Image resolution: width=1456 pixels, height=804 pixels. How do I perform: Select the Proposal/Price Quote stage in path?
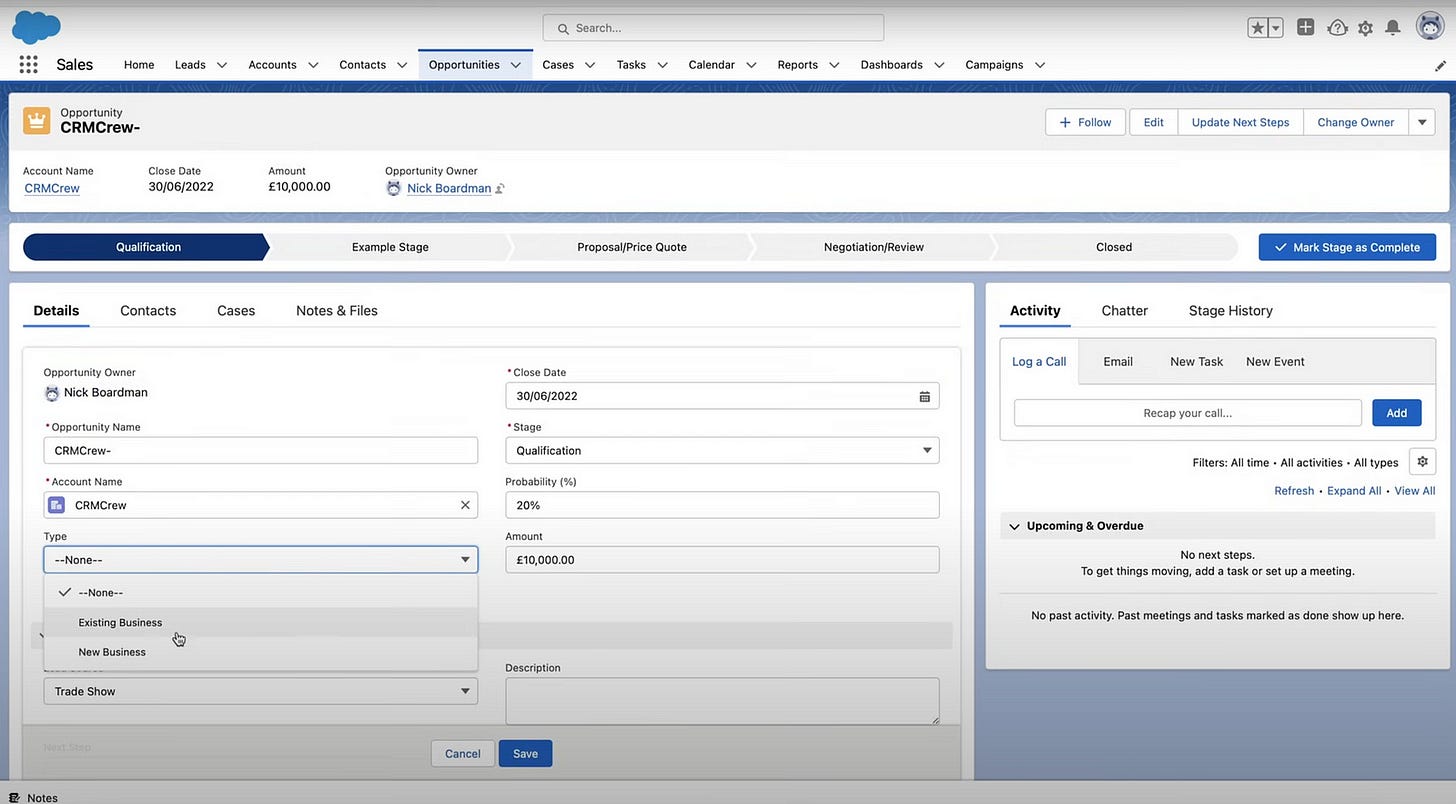coord(632,247)
